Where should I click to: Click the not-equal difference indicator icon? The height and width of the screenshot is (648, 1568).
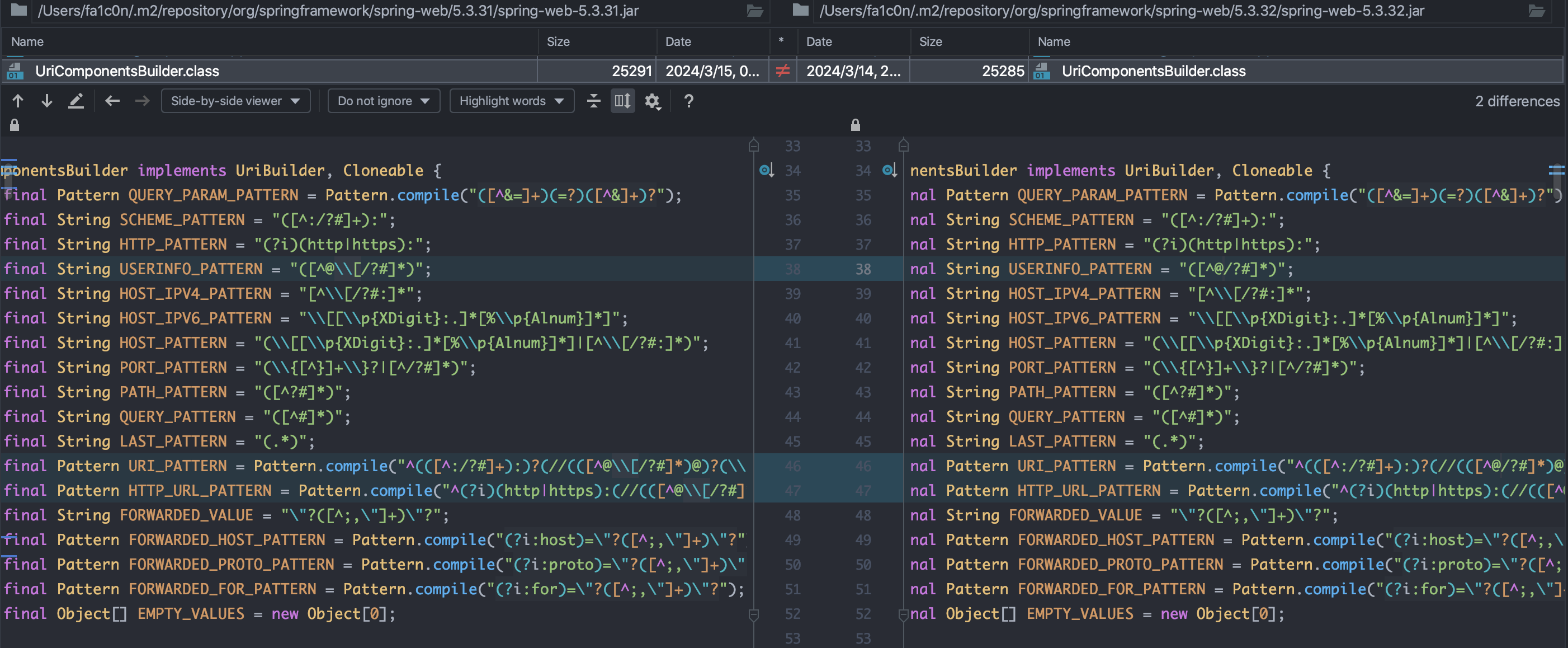pyautogui.click(x=783, y=71)
